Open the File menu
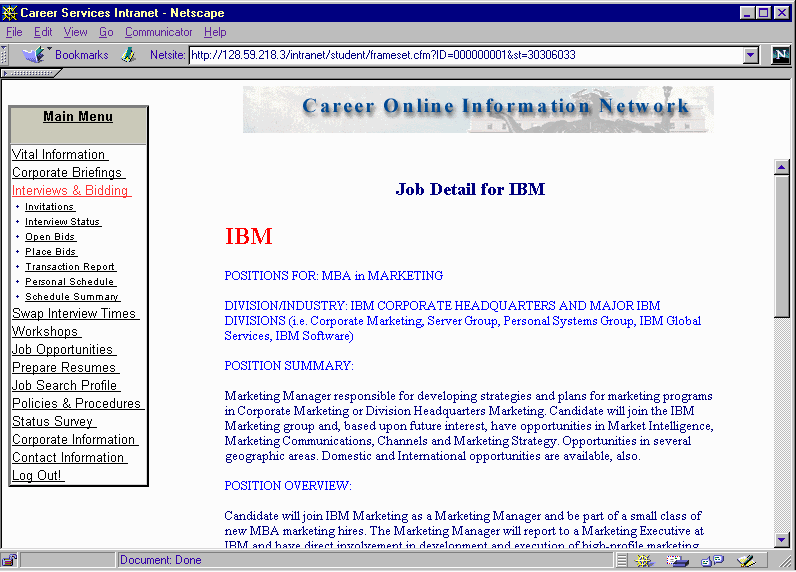796x572 pixels. click(x=14, y=32)
